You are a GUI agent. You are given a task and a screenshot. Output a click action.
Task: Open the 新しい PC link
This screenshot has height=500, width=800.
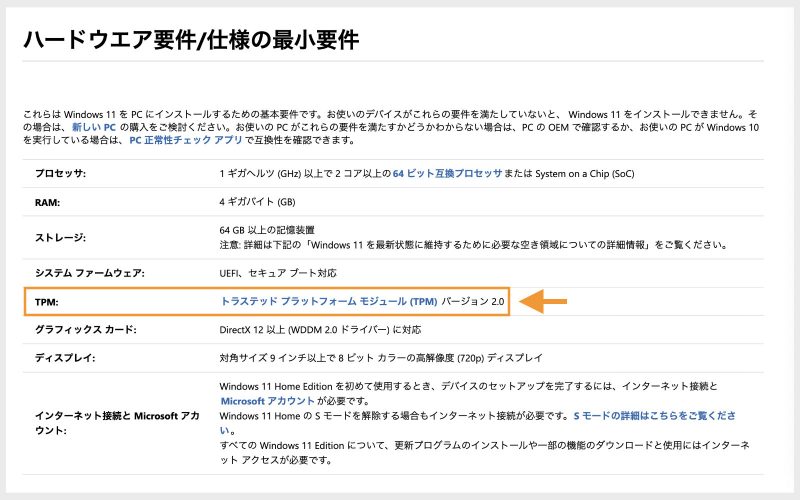click(96, 129)
